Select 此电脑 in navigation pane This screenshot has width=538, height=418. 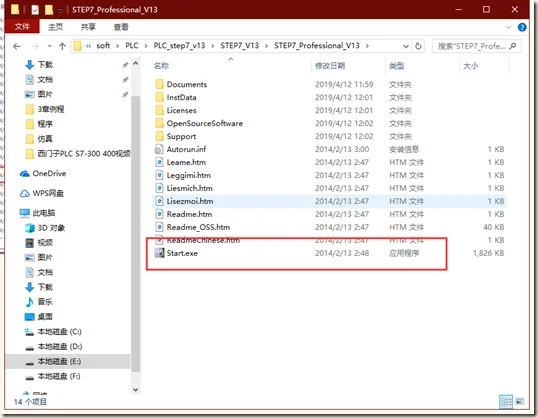pos(44,213)
